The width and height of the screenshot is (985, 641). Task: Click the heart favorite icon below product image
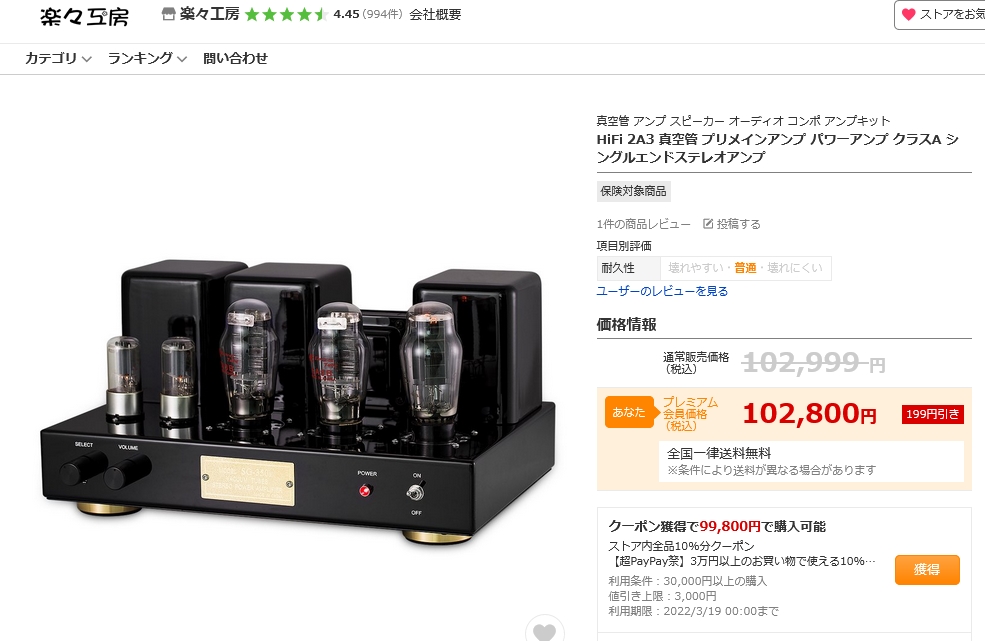coord(544,630)
